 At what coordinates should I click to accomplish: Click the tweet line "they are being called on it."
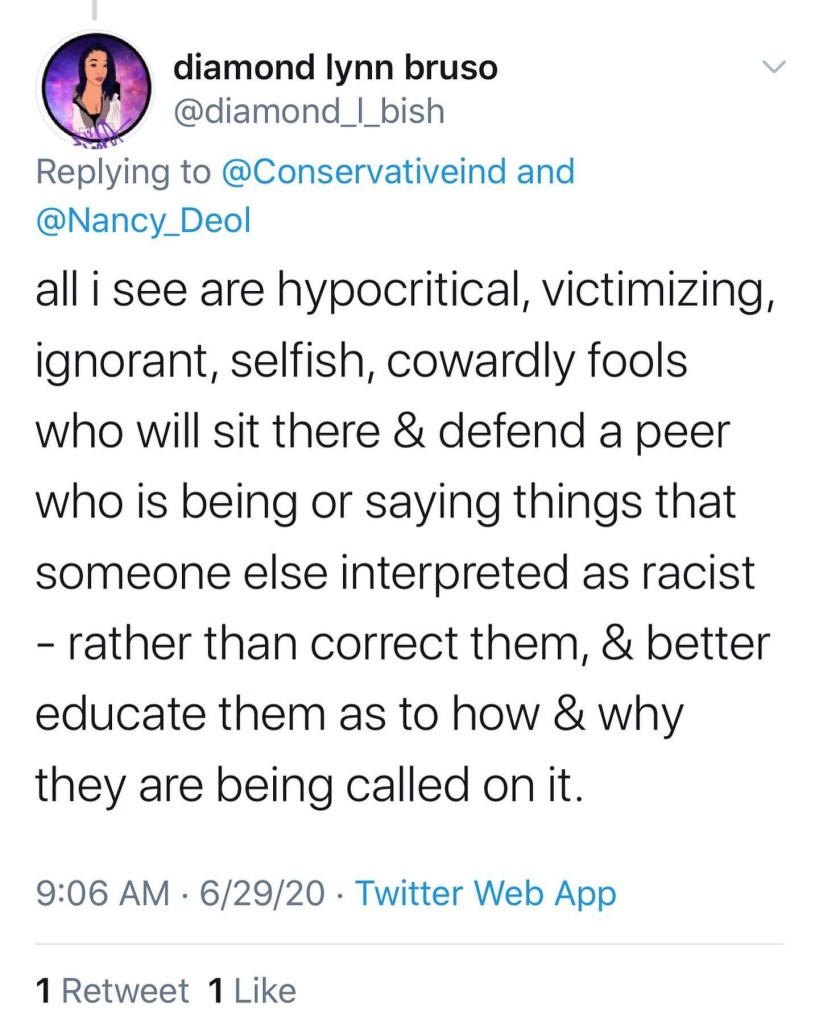point(308,785)
